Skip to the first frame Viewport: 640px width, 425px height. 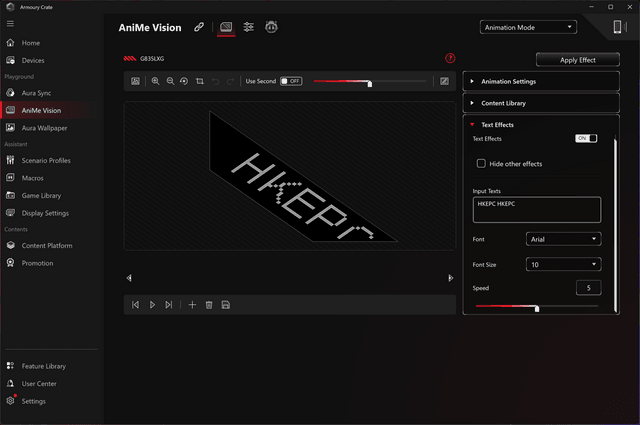136,305
